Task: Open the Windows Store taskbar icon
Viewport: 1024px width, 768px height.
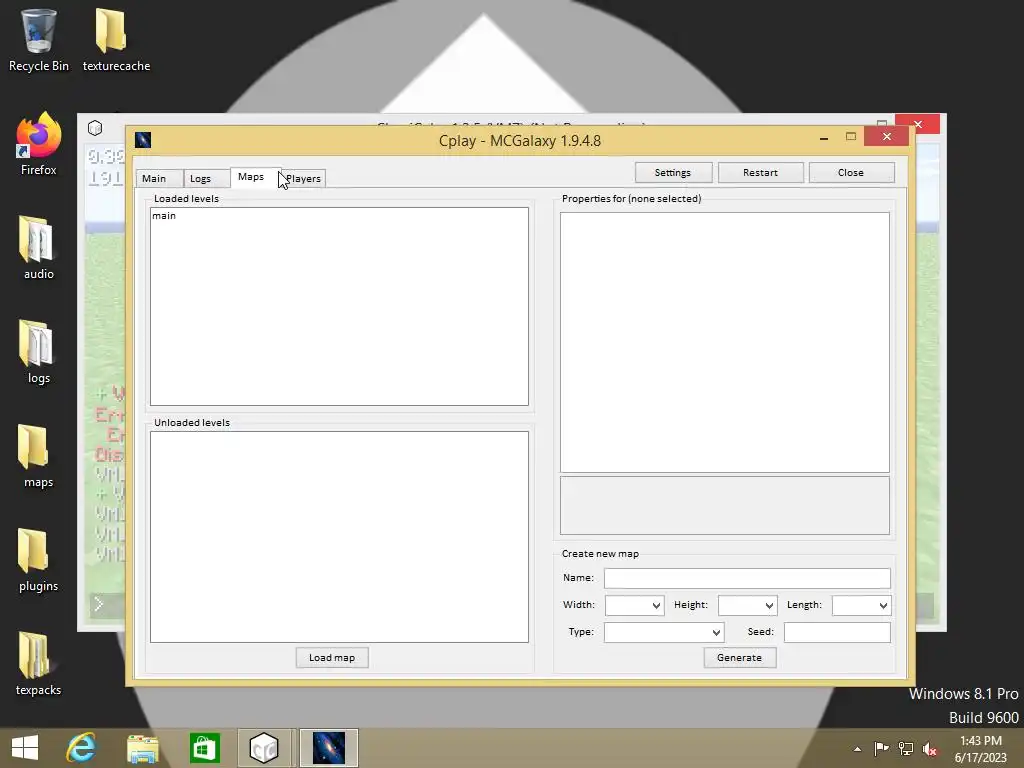Action: click(x=204, y=748)
